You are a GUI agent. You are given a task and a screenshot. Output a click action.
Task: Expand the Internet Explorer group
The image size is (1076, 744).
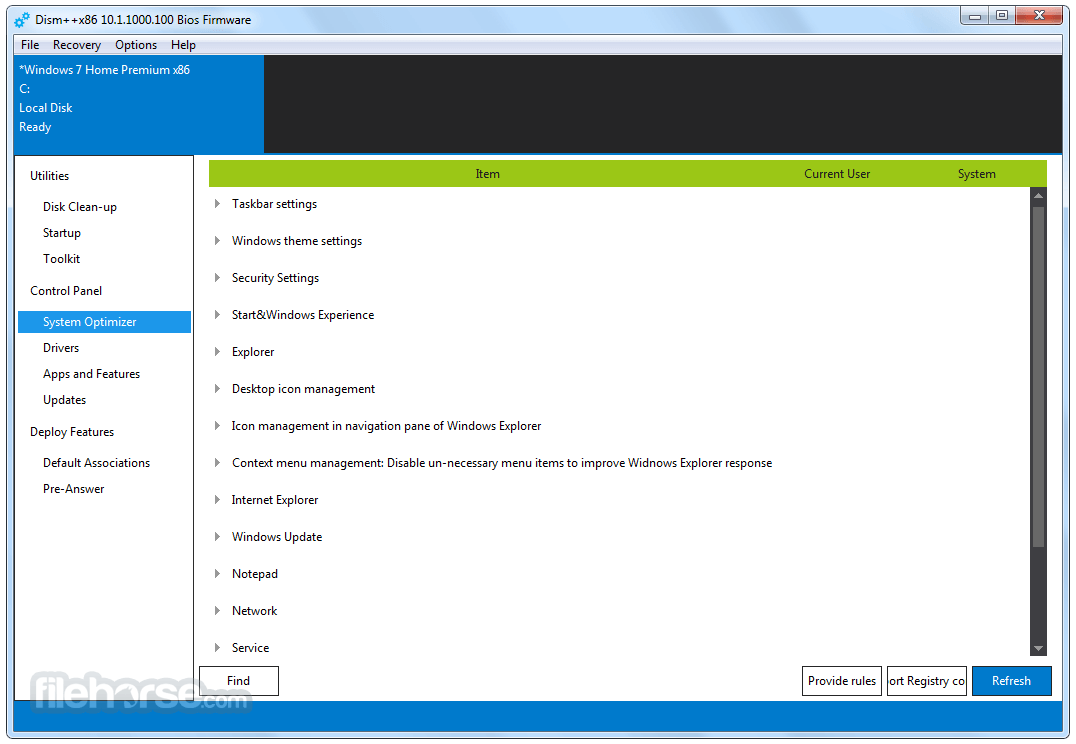coord(217,500)
